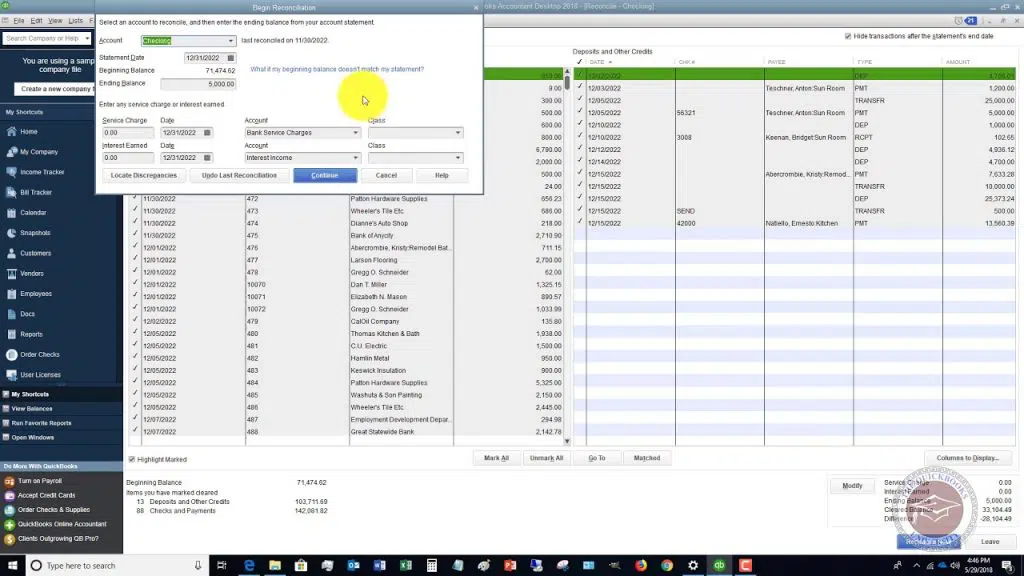
Task: Open Interest Earned Class dropdown
Action: (x=457, y=157)
